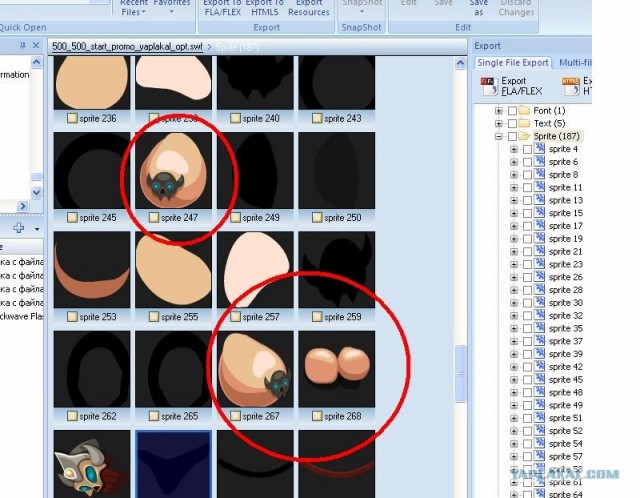The image size is (640, 498).
Task: Click sprite icon next to sprite 4
Action: (x=539, y=149)
